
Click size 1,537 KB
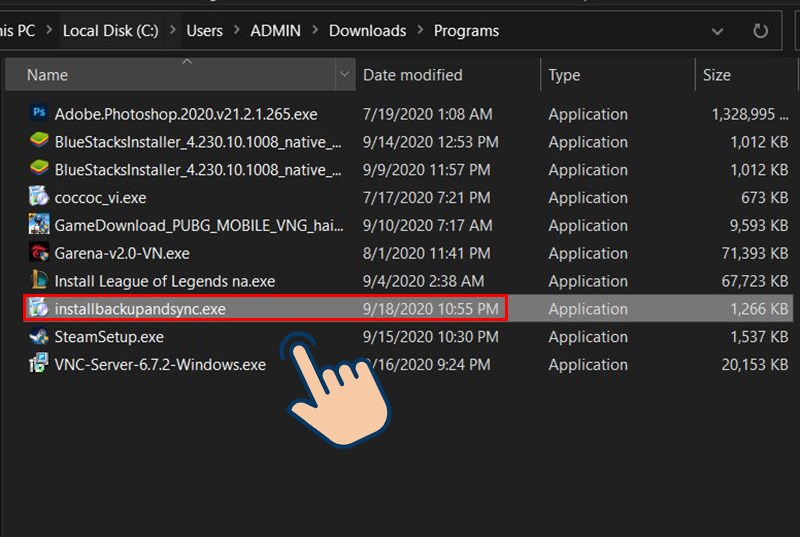click(x=759, y=337)
